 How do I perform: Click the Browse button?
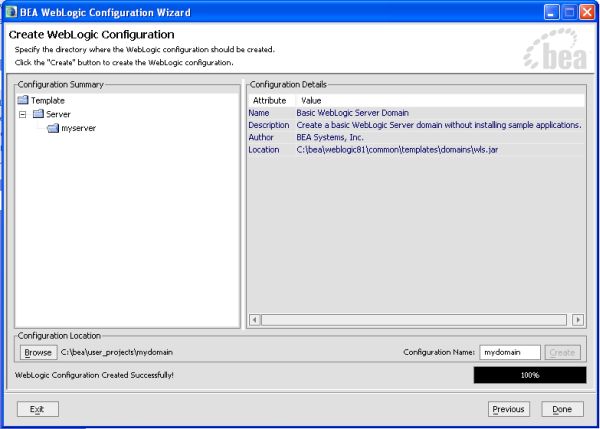[x=38, y=352]
